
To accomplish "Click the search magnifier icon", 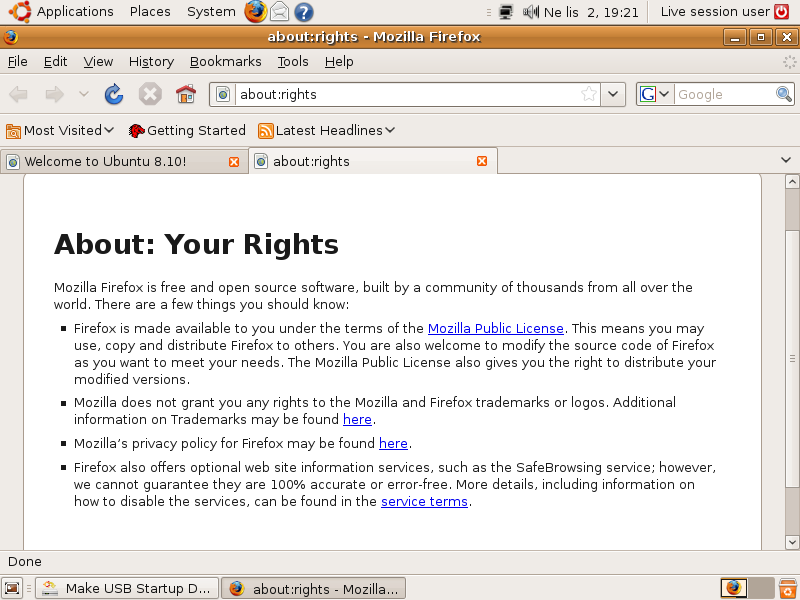I will click(784, 94).
